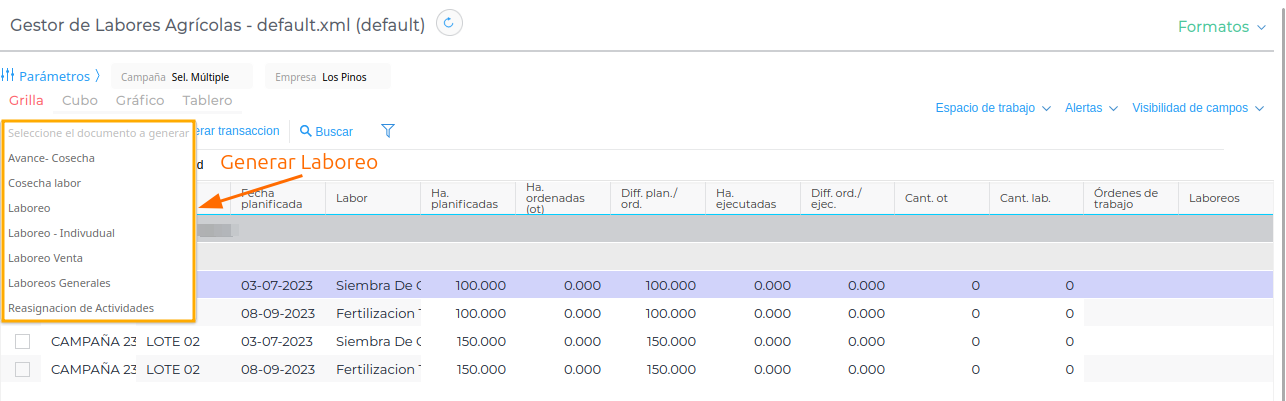The height and width of the screenshot is (401, 1286).
Task: Open the Campaña Sel. Múltiple selector
Action: point(181,77)
